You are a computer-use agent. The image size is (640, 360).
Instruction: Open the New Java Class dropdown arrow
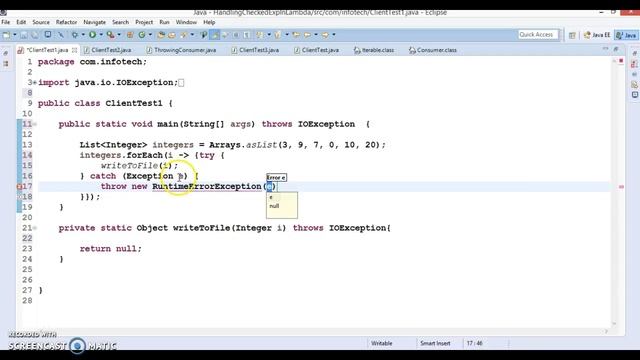(150, 35)
